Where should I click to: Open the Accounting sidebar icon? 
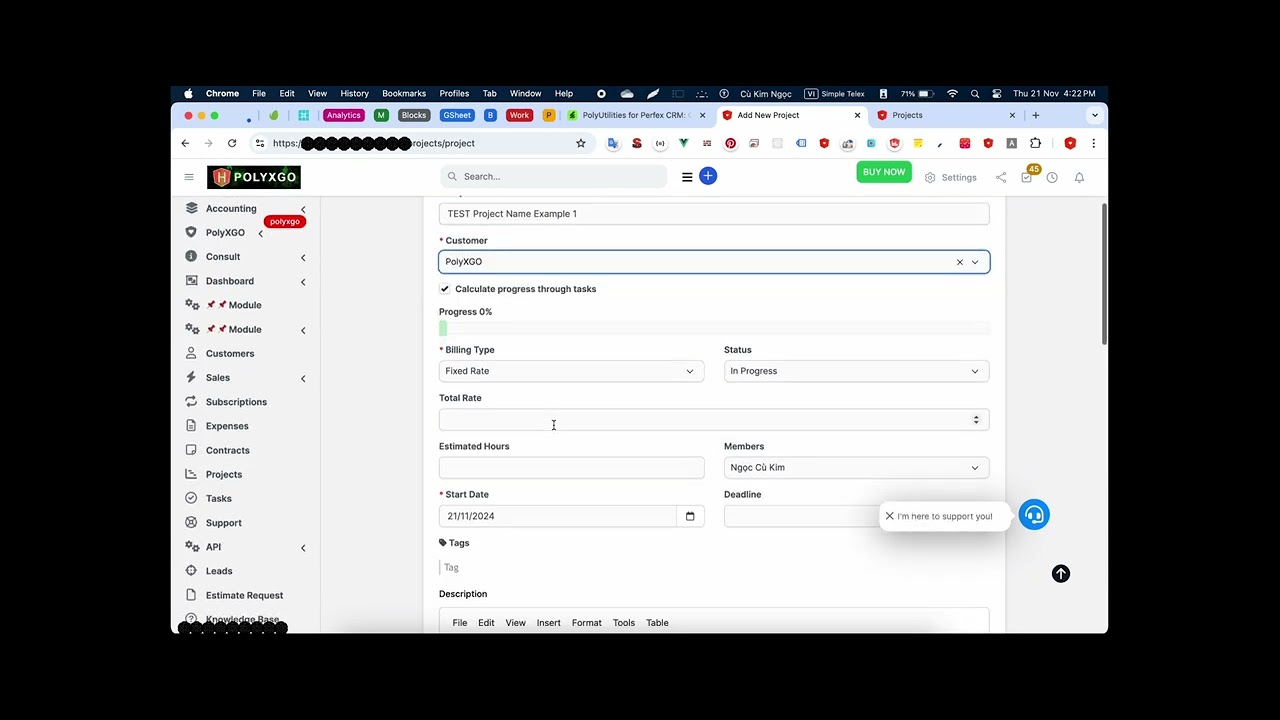[x=191, y=208]
